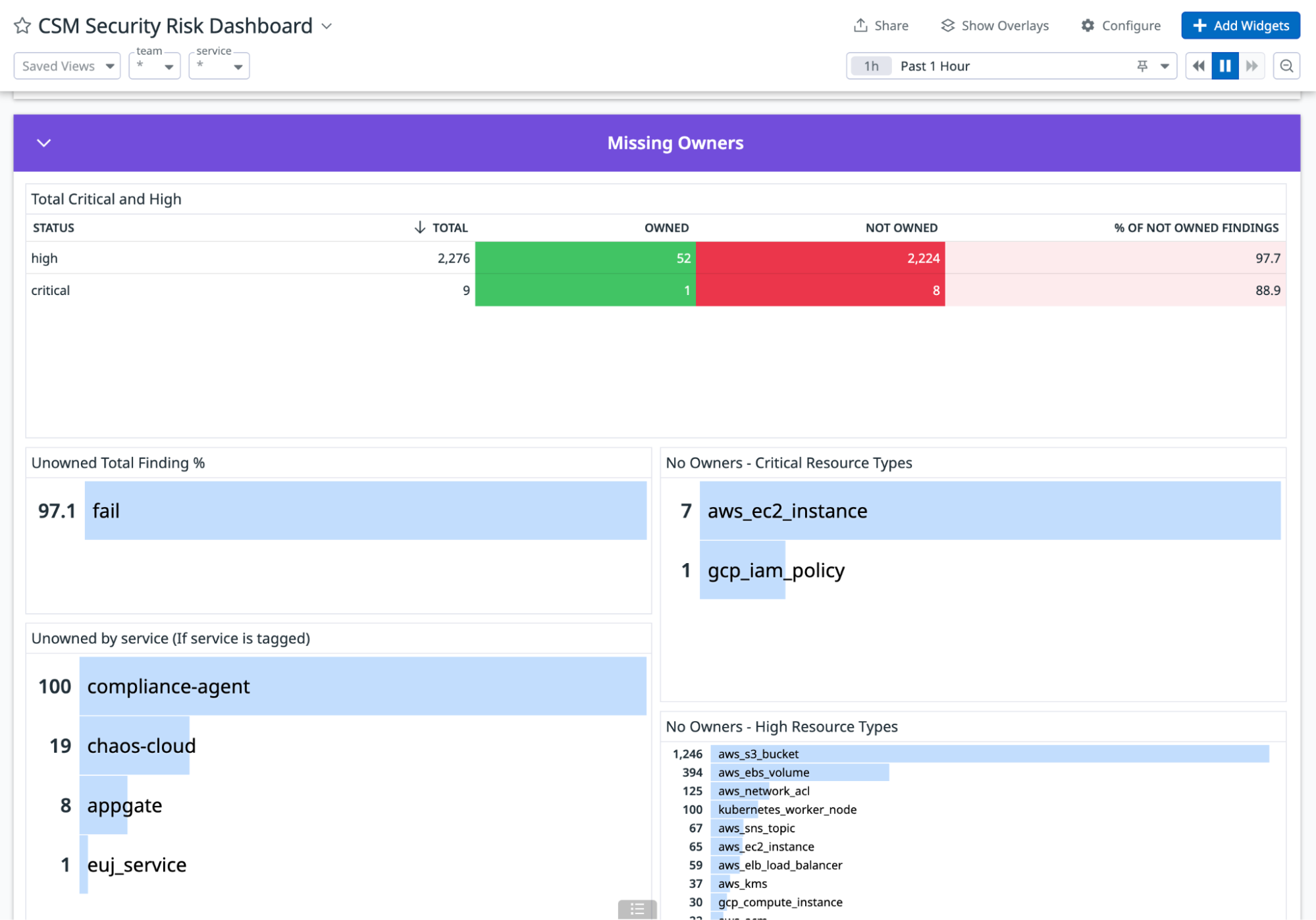Pause live dashboard updates
The width and height of the screenshot is (1316, 920).
(x=1224, y=65)
